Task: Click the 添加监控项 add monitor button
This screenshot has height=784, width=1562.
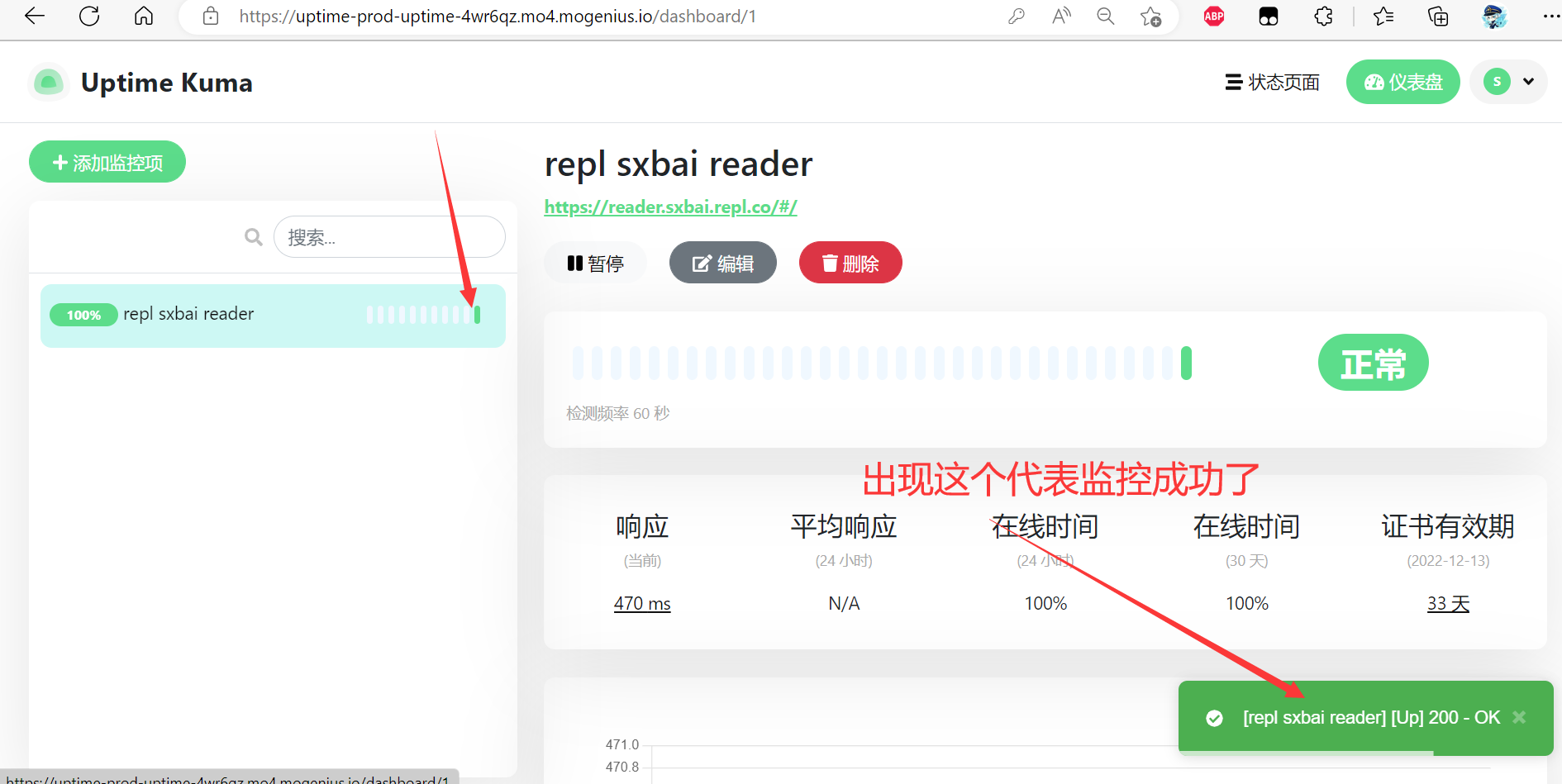Action: [107, 162]
